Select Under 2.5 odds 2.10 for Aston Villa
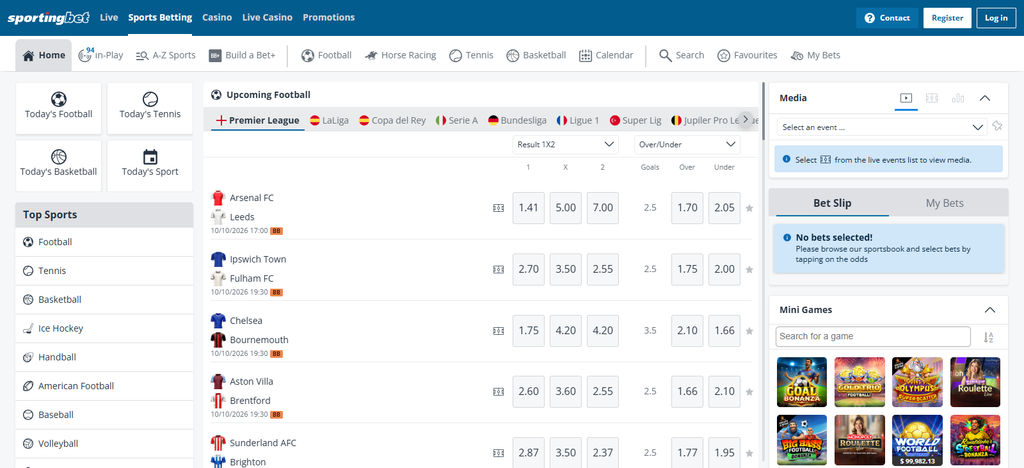Image resolution: width=1024 pixels, height=468 pixels. (724, 392)
